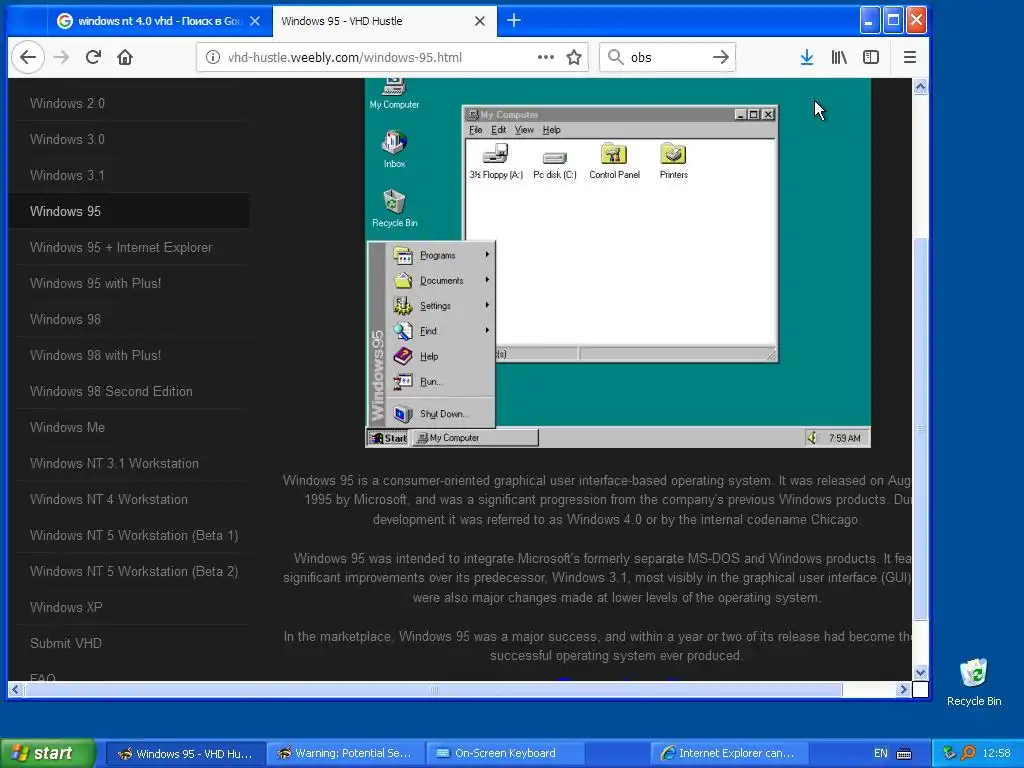Submit search with the go arrow
The width and height of the screenshot is (1024, 768).
point(720,57)
